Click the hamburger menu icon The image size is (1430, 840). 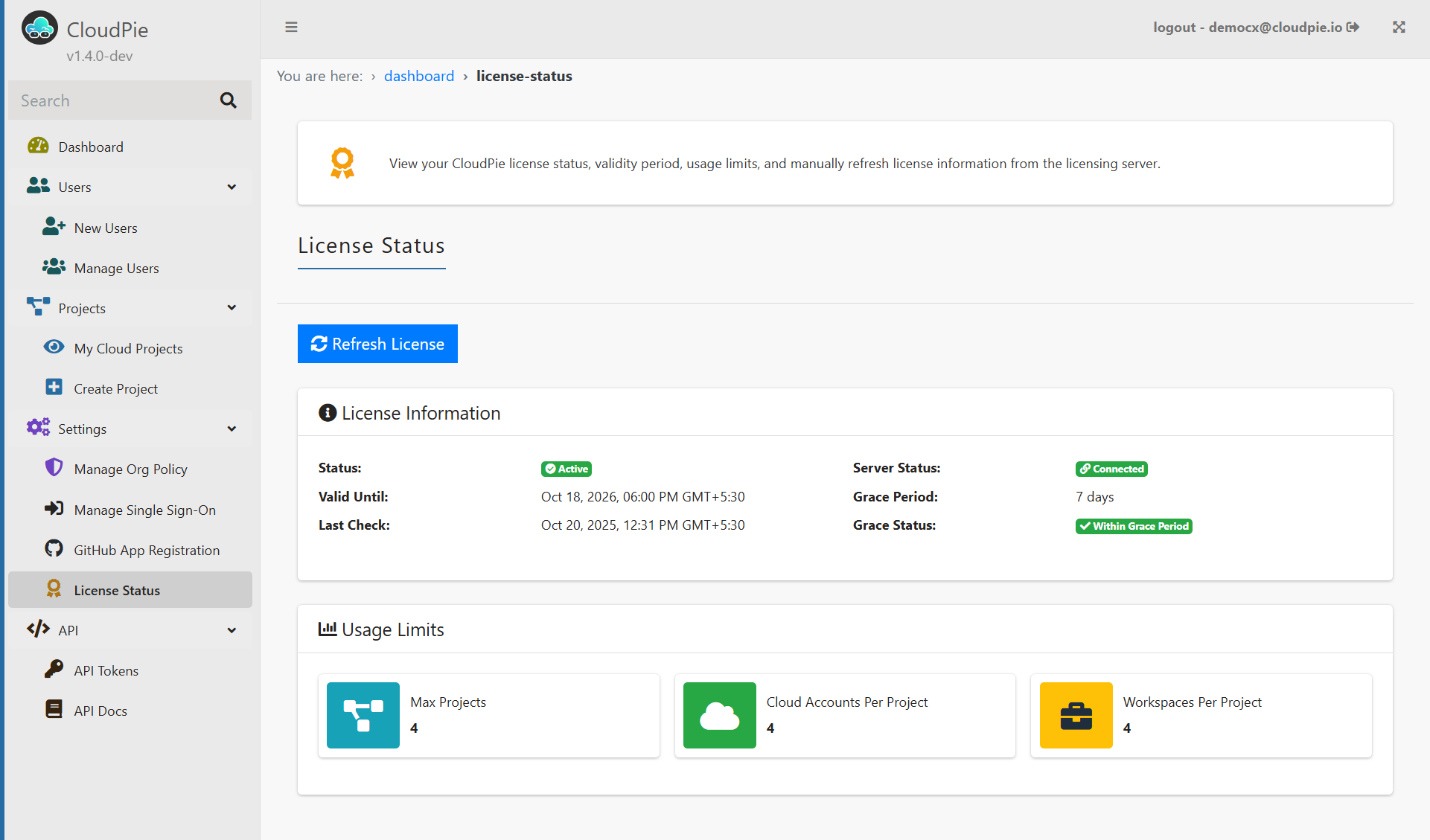tap(291, 28)
